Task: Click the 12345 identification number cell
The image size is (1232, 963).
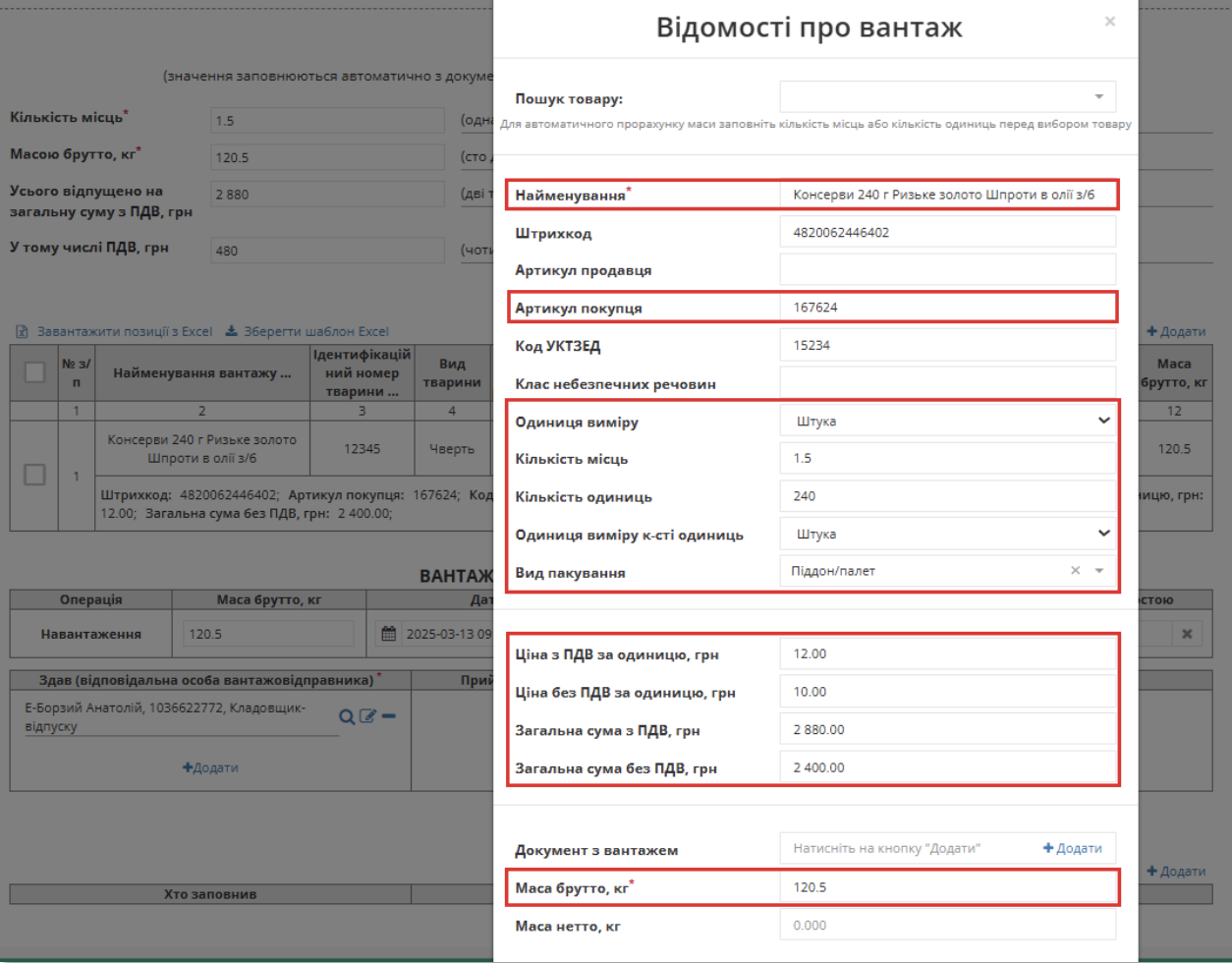Action: (x=362, y=448)
